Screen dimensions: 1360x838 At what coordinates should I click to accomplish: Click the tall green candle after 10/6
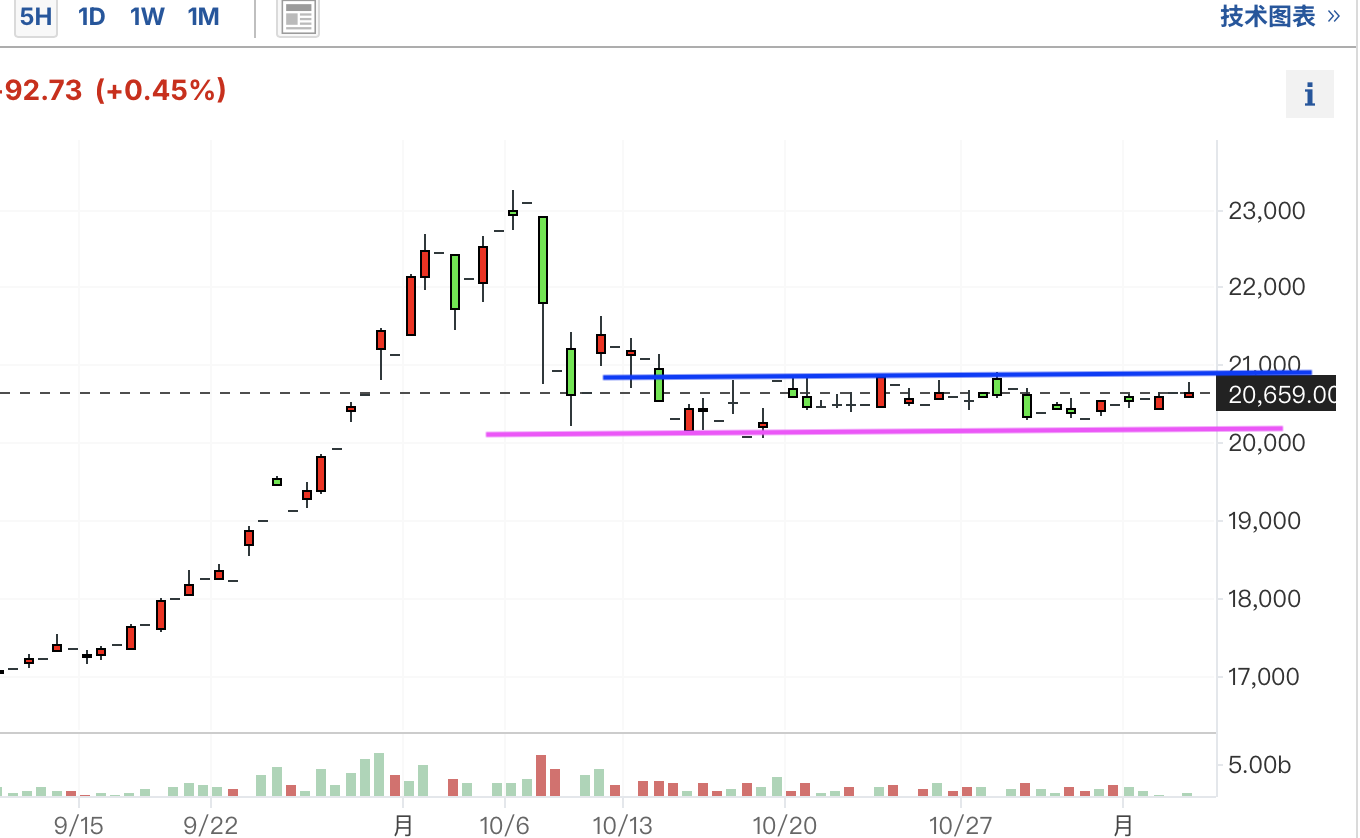(x=543, y=260)
